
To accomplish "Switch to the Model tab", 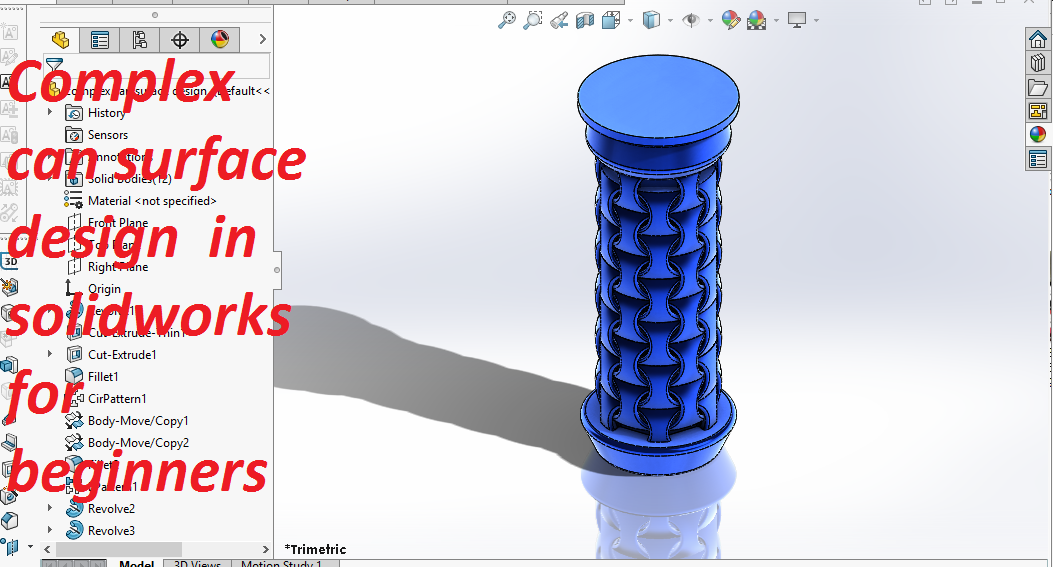I will coord(136,563).
